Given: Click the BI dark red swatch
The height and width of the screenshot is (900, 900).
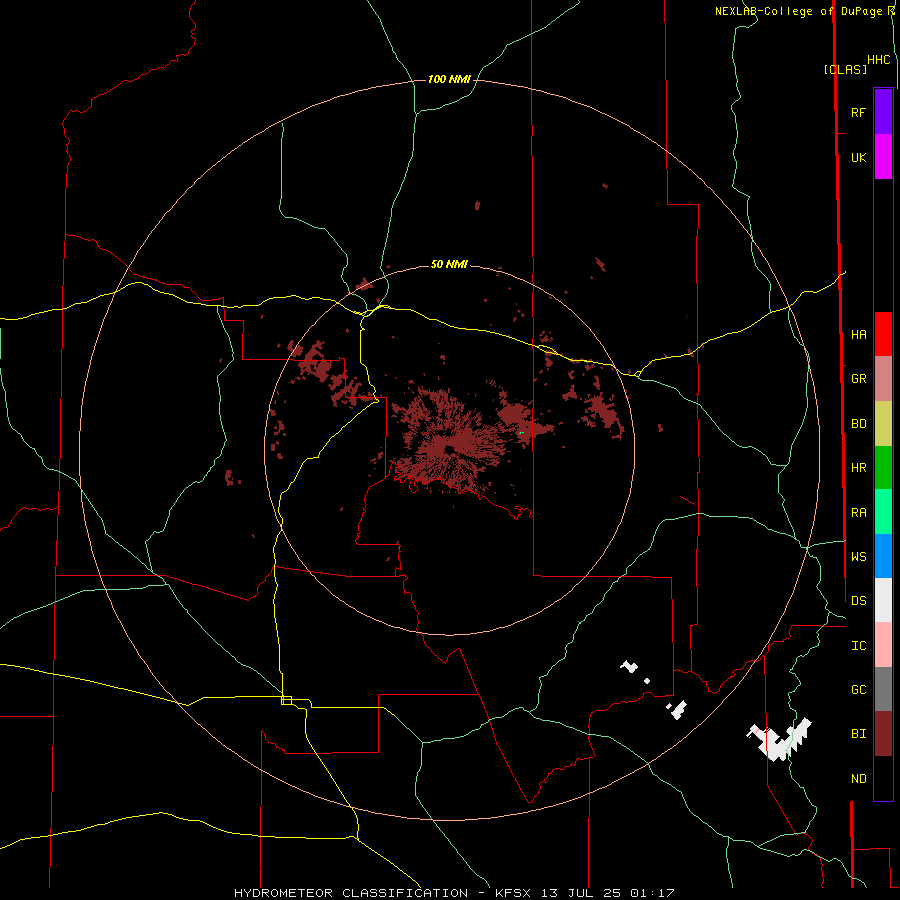Looking at the screenshot, I should 883,734.
